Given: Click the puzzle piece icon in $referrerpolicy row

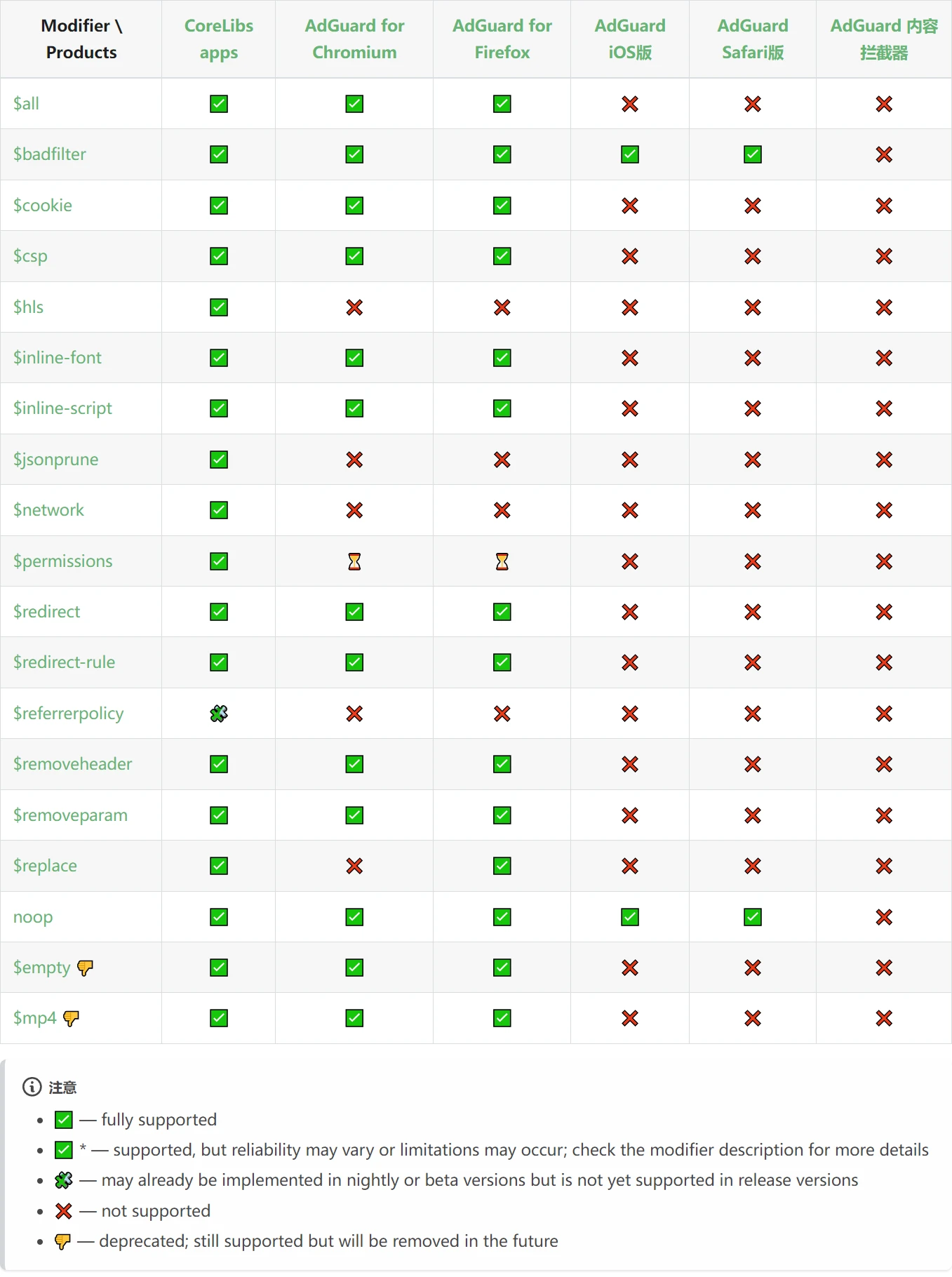Looking at the screenshot, I should [219, 714].
